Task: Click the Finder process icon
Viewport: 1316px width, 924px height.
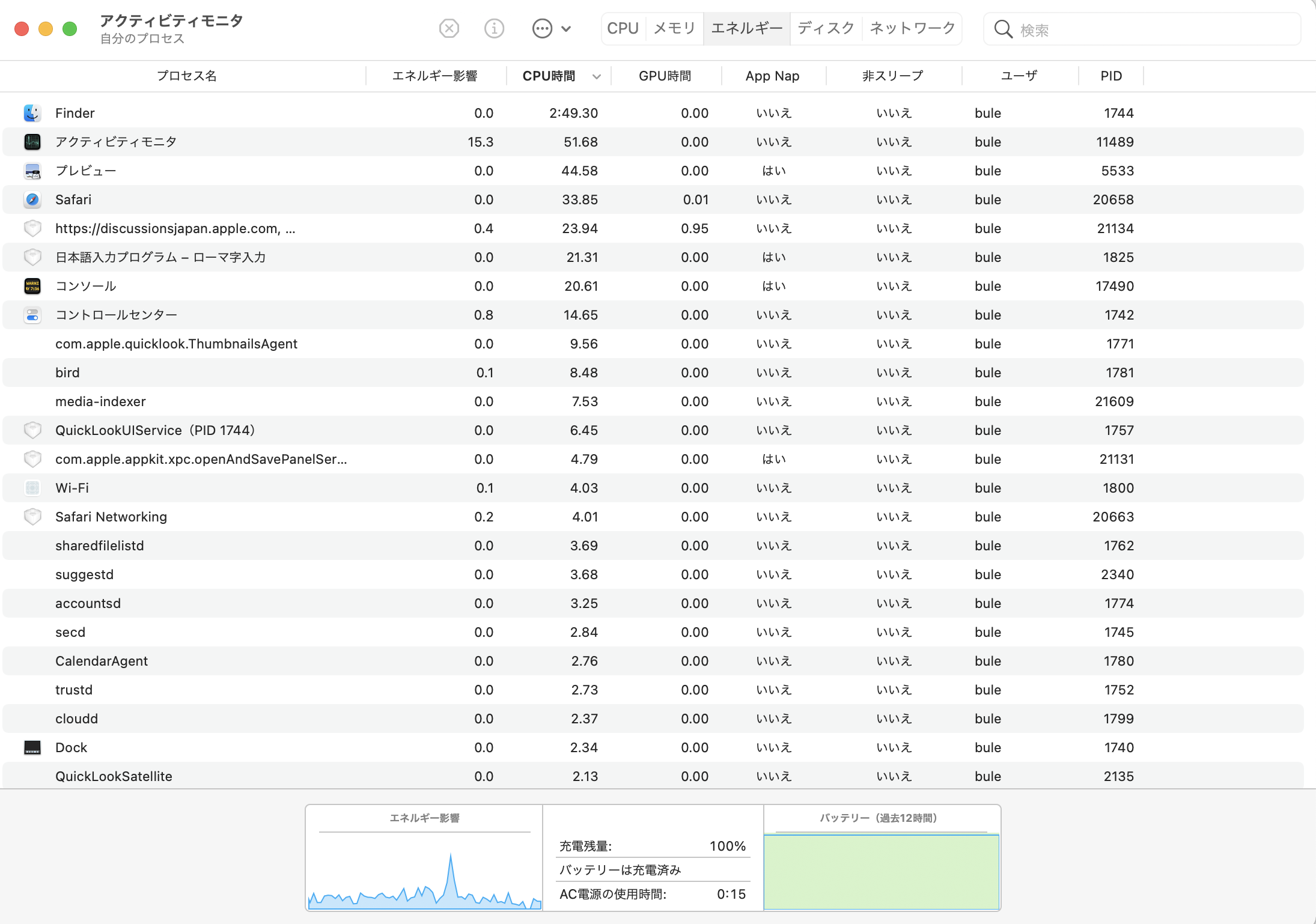Action: [32, 113]
